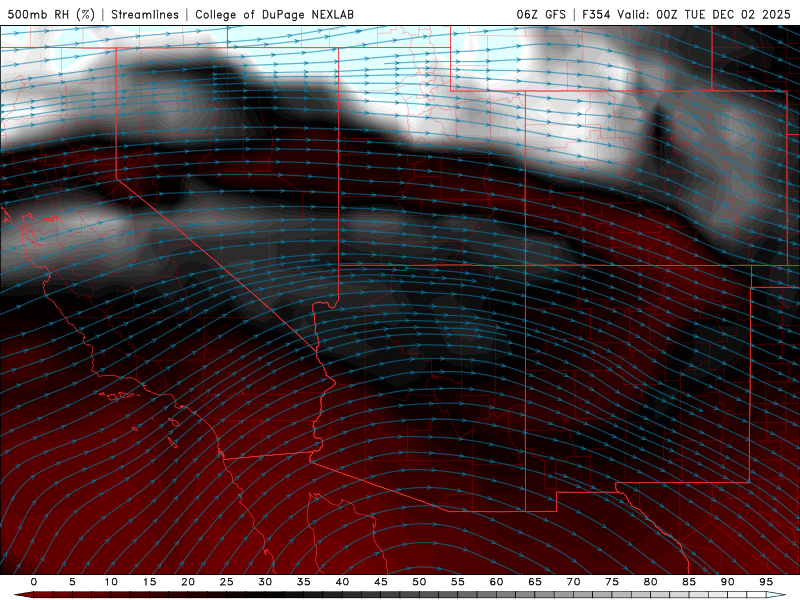Image resolution: width=800 pixels, height=600 pixels.
Task: Click the '06Z GFS' model run label
Action: click(541, 14)
